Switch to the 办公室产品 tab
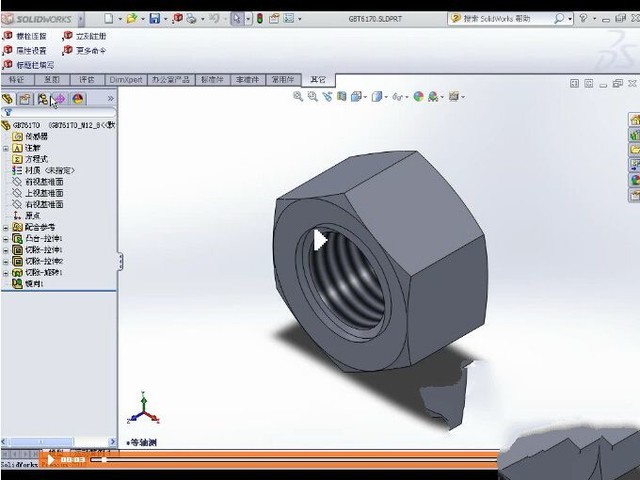 pyautogui.click(x=173, y=79)
